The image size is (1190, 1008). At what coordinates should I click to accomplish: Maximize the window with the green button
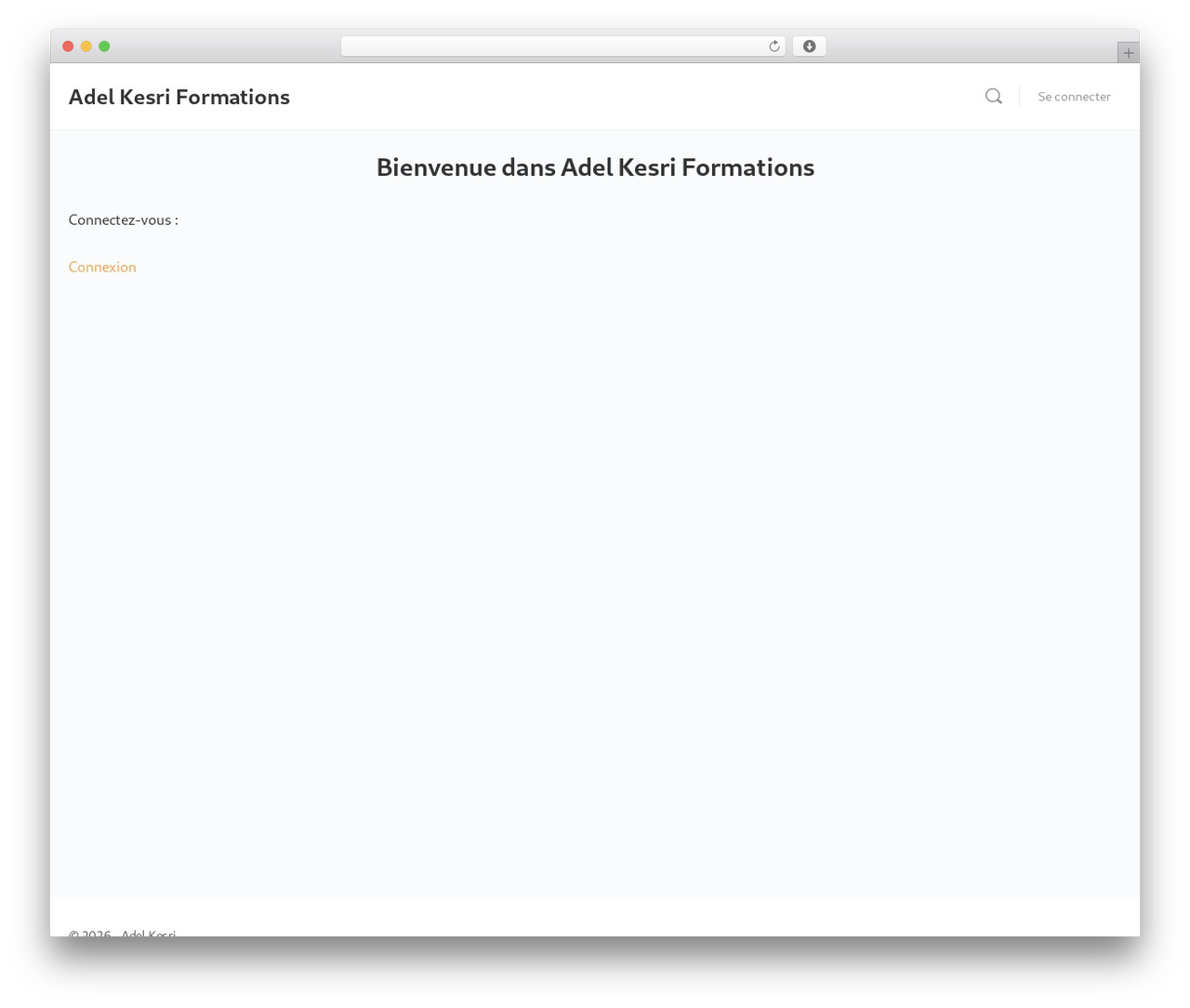[104, 46]
